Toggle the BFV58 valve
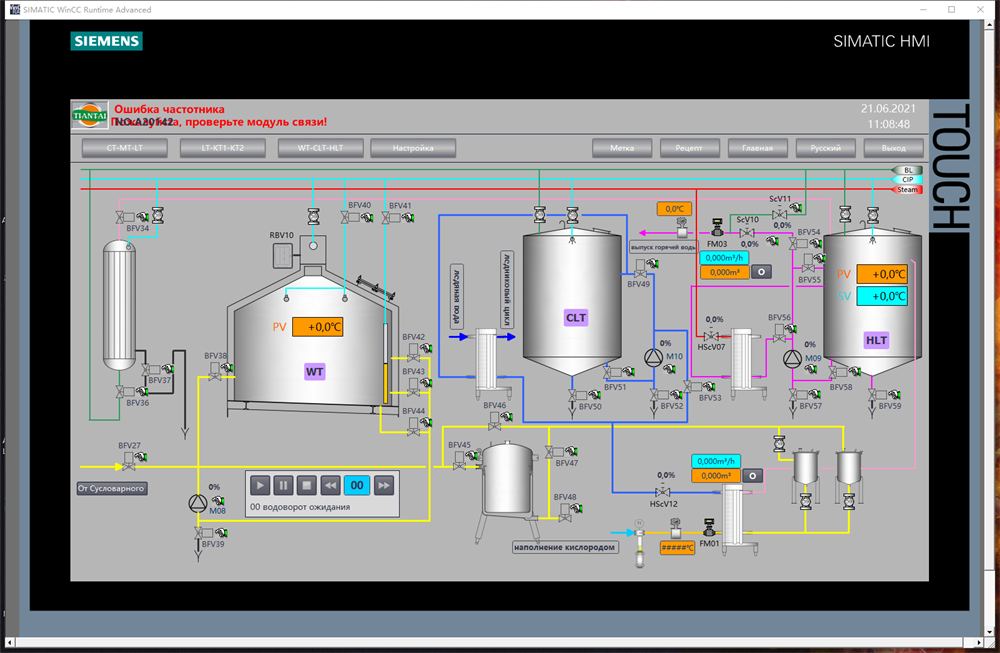 (839, 371)
